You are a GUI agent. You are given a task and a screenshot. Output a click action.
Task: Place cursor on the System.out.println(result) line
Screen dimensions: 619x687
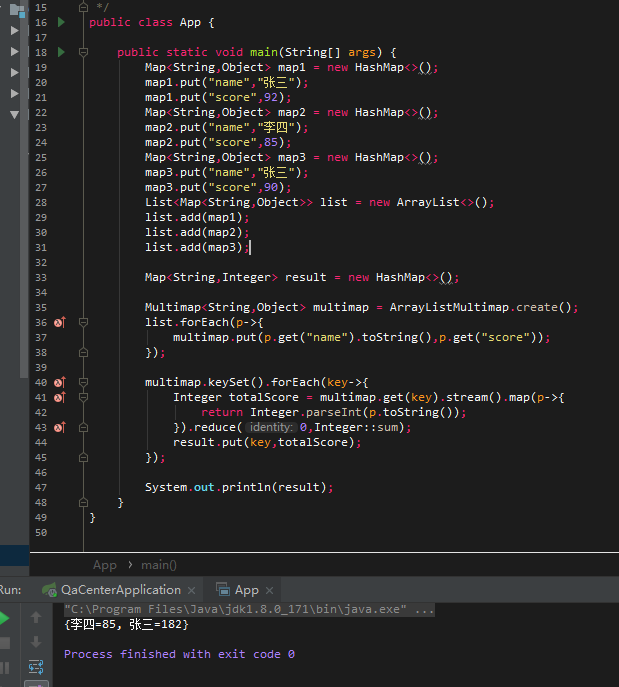pos(238,487)
